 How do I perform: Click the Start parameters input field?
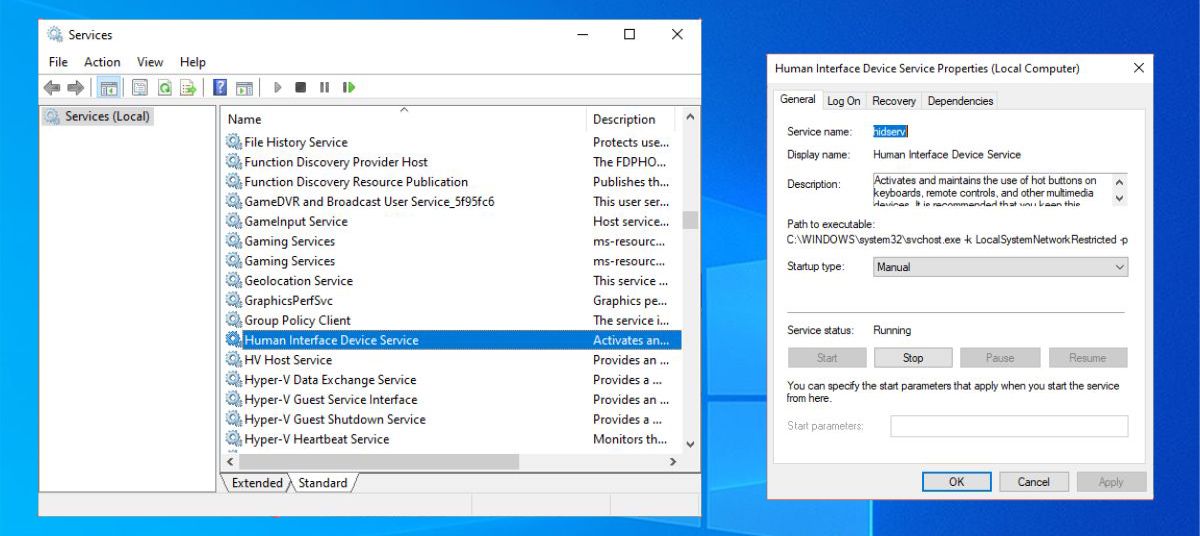click(1009, 426)
